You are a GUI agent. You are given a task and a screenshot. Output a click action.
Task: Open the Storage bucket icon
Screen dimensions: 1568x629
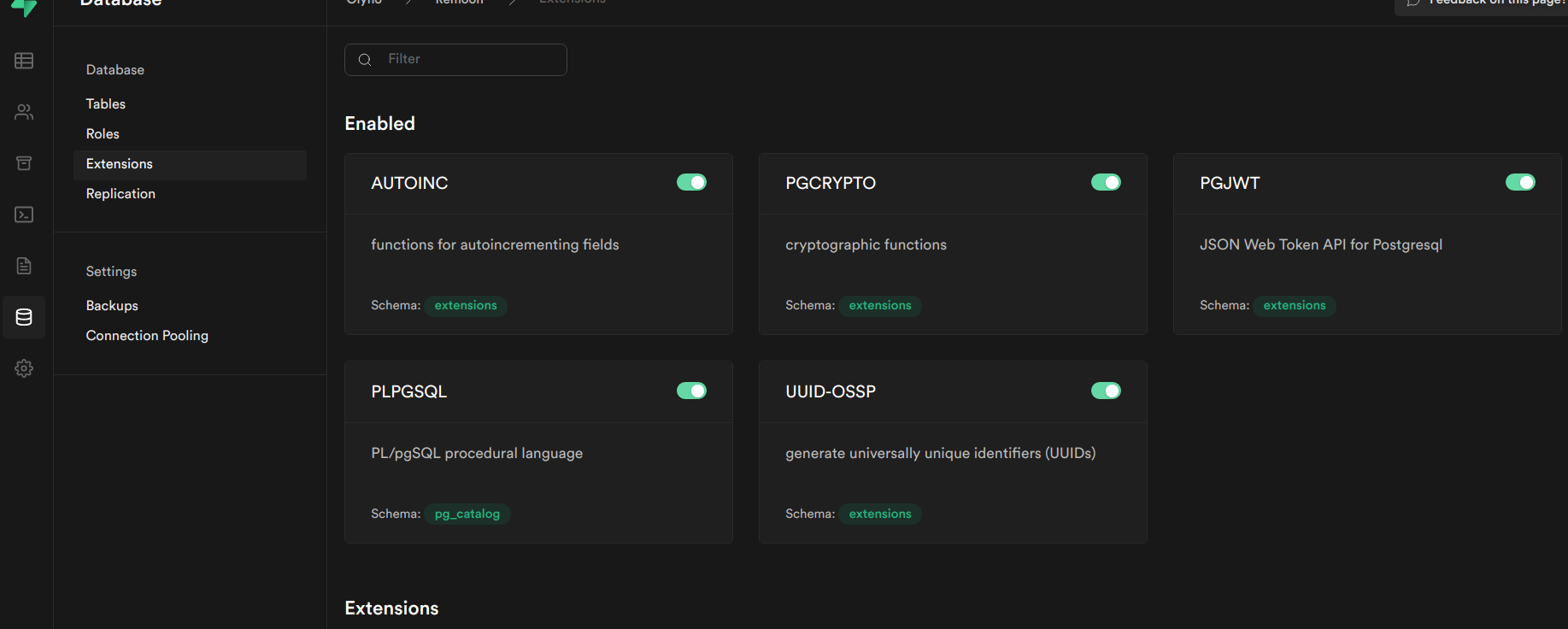24,163
